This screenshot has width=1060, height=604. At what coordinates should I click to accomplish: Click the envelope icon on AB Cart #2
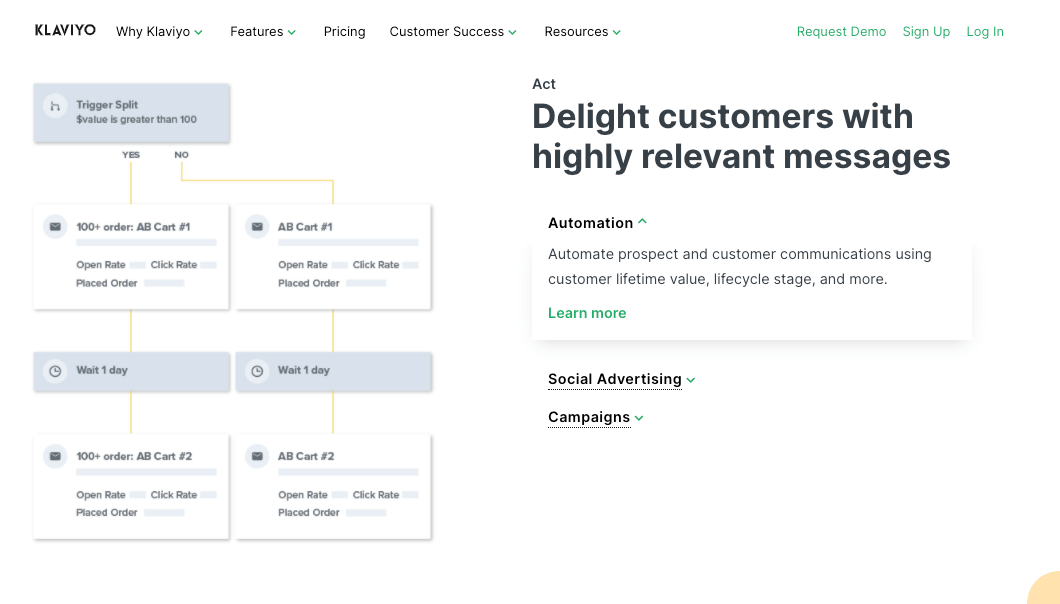[257, 456]
